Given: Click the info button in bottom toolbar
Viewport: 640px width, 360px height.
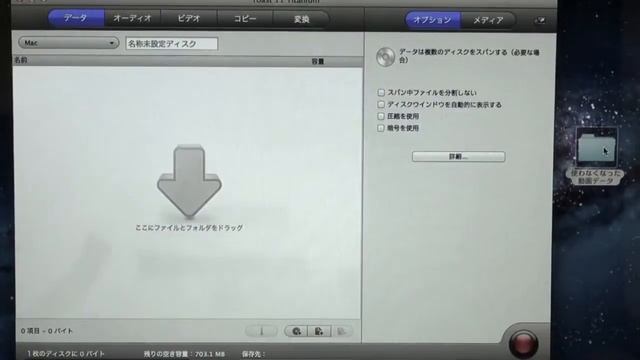Looking at the screenshot, I should tap(262, 331).
